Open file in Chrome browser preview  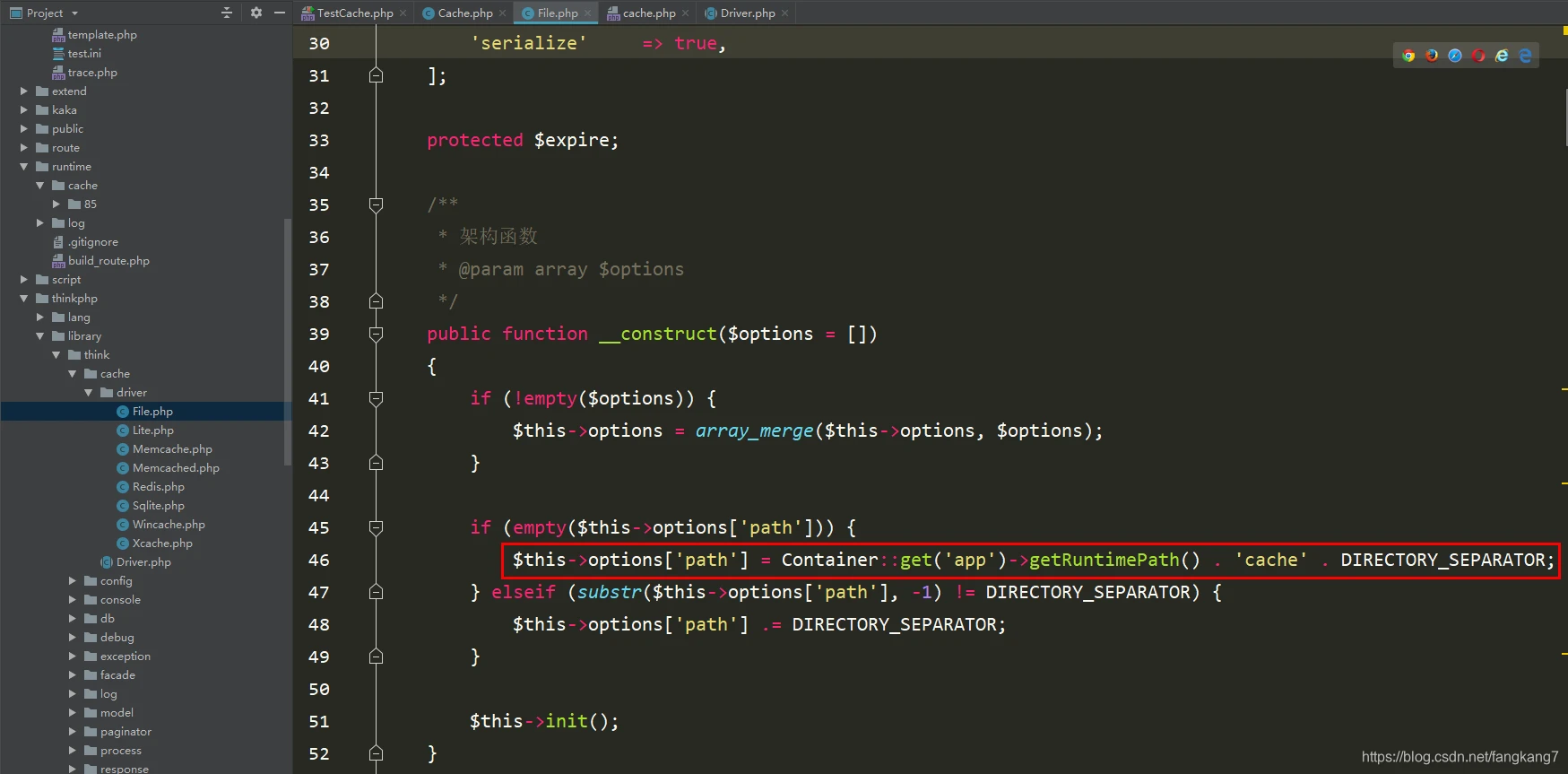pyautogui.click(x=1408, y=56)
